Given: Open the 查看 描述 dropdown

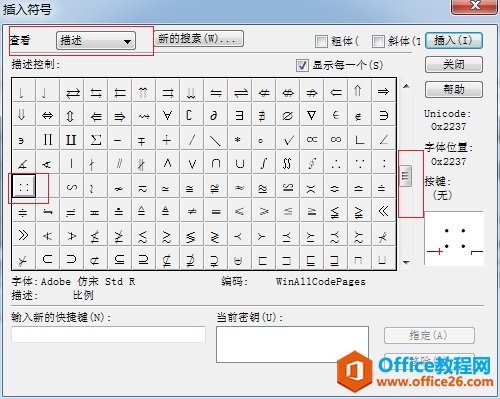Looking at the screenshot, I should pyautogui.click(x=96, y=41).
